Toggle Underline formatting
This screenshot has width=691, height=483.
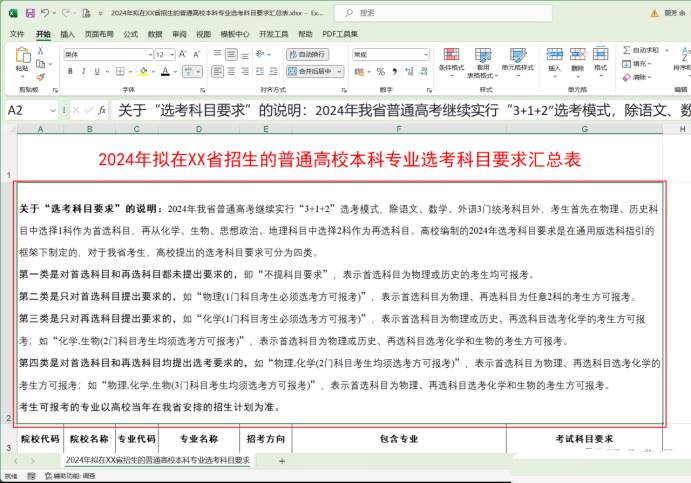pyautogui.click(x=97, y=71)
